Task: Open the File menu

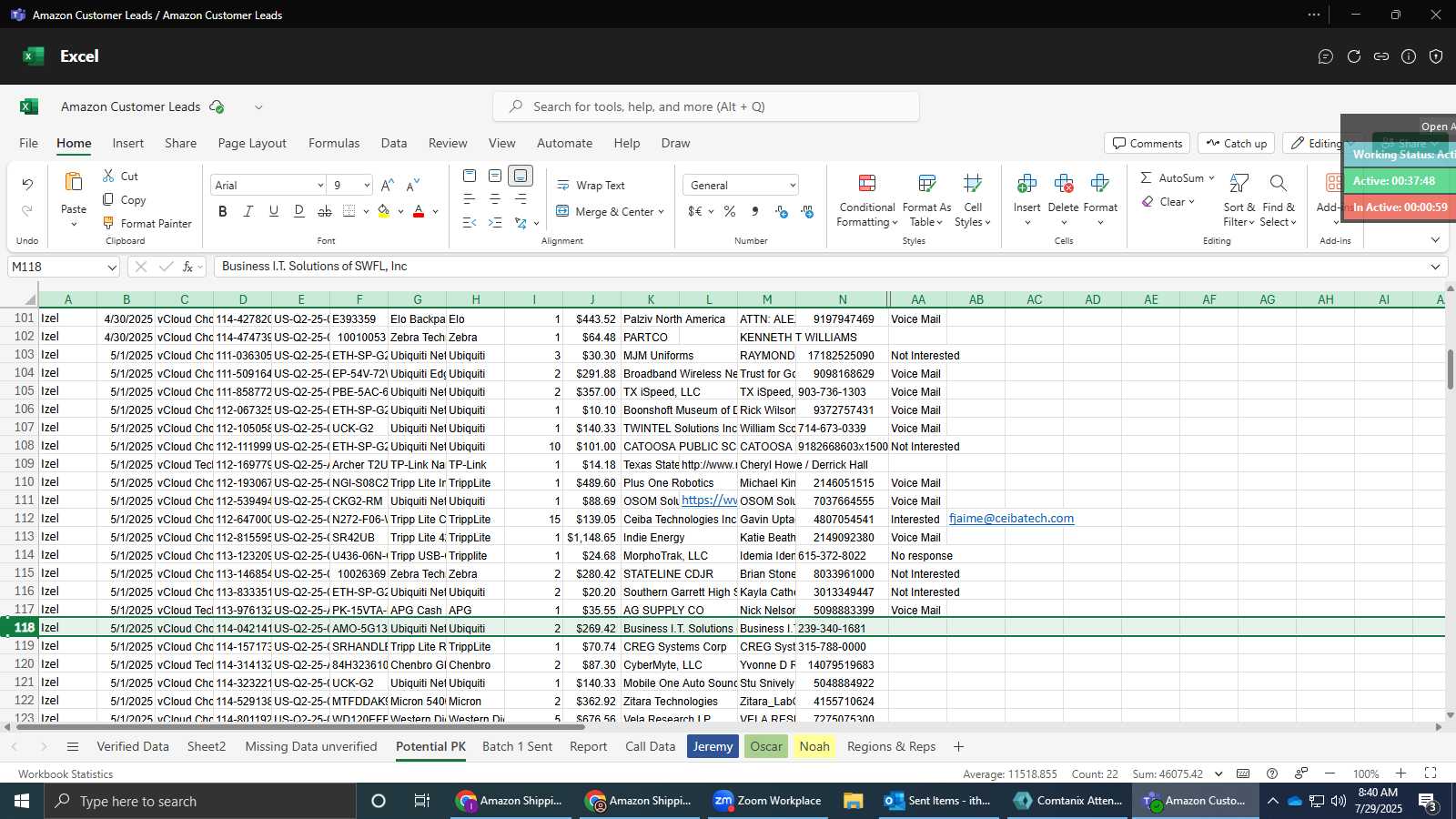Action: tap(28, 143)
